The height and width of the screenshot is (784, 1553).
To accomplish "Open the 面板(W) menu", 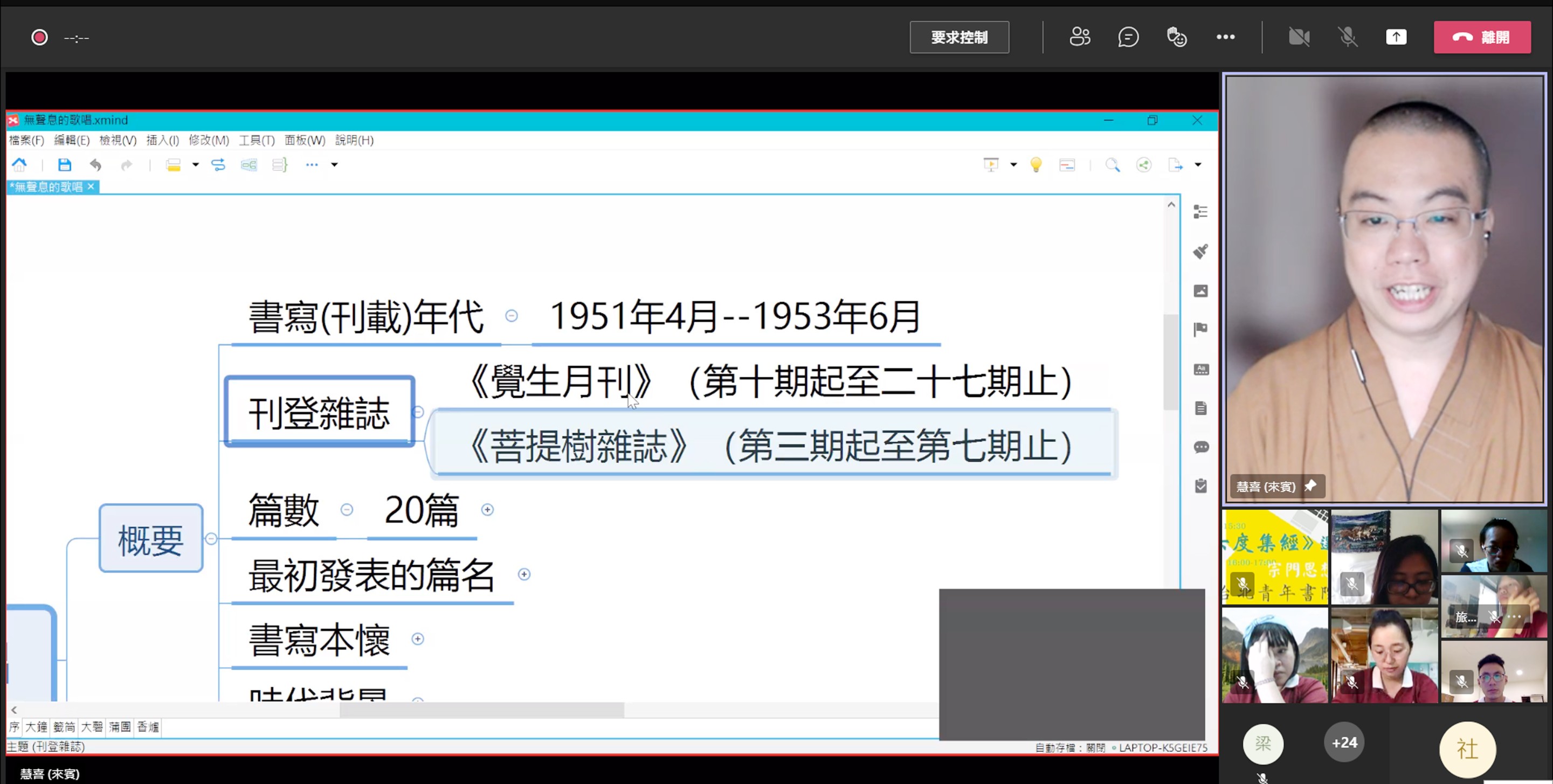I will point(305,140).
